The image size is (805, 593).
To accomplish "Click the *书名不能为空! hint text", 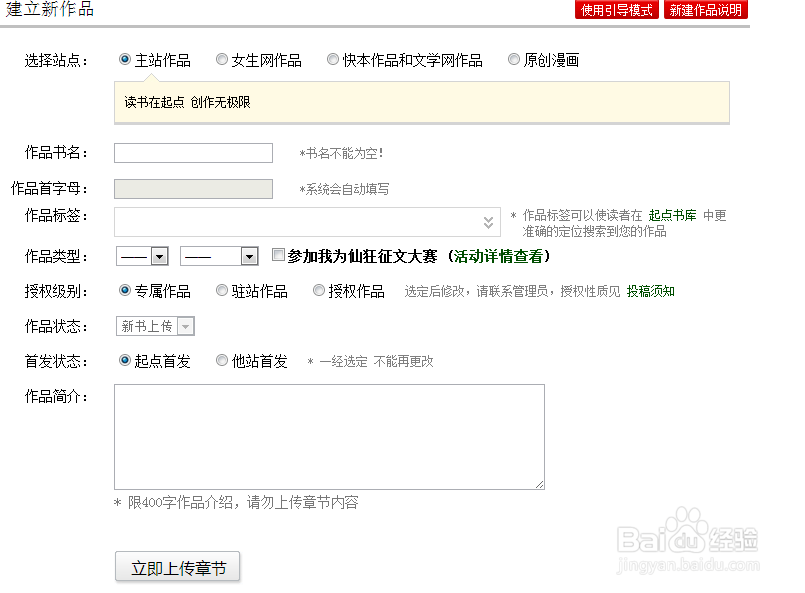I will pos(341,154).
